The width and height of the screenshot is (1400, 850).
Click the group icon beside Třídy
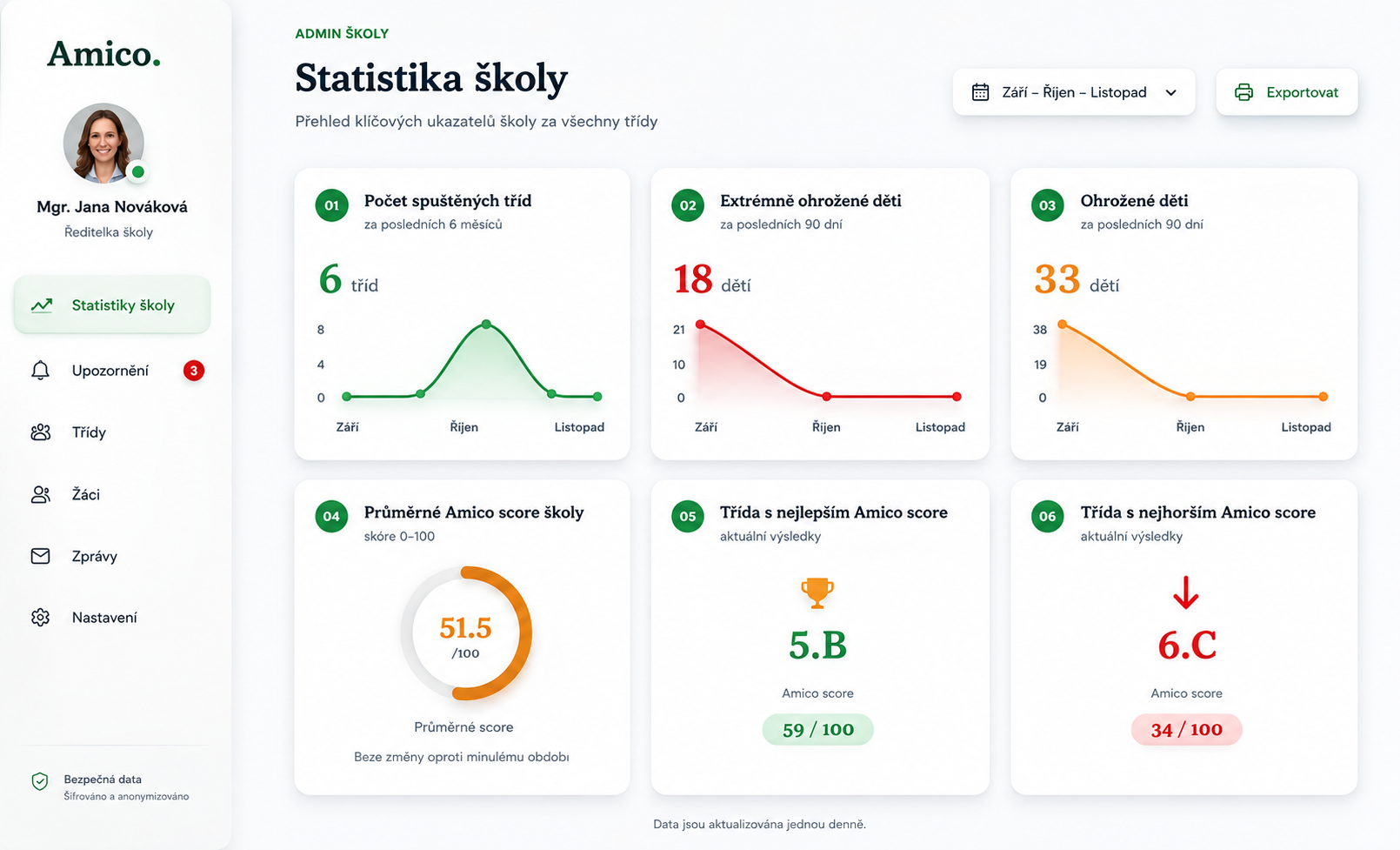40,432
